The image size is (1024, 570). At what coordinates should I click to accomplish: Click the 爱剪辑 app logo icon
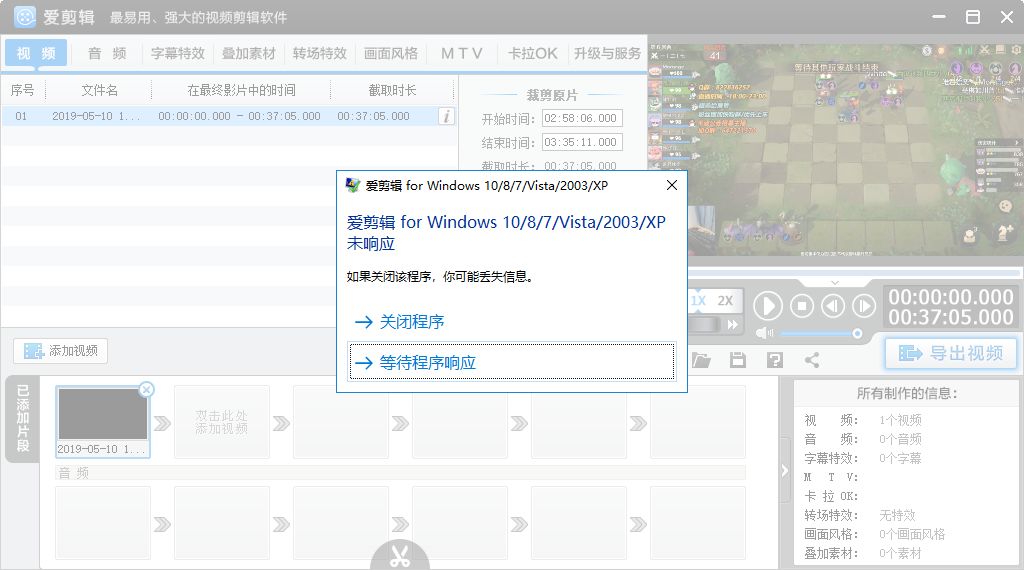coord(25,17)
